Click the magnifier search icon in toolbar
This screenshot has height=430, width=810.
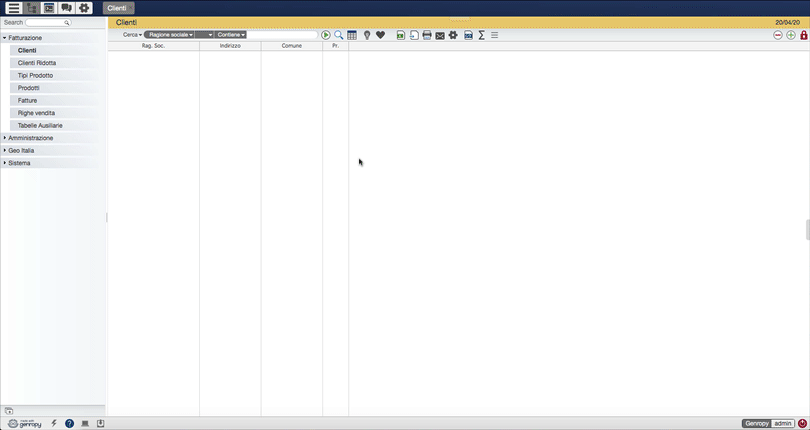[339, 35]
